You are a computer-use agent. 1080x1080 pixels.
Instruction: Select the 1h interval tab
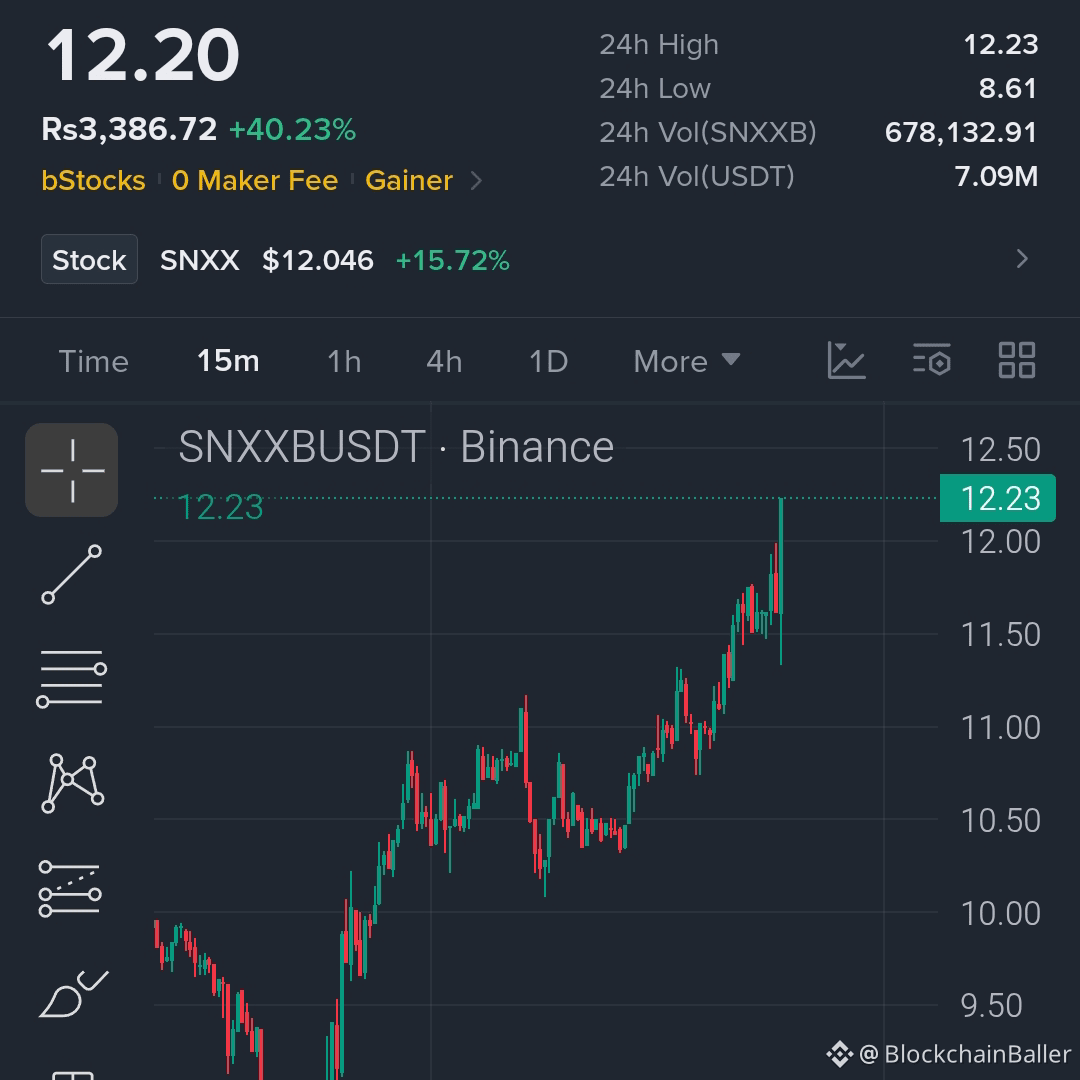(x=344, y=362)
